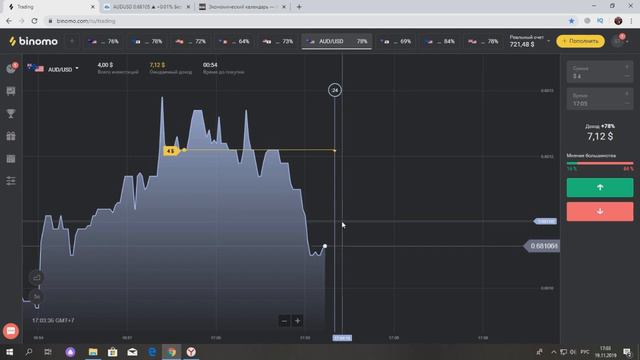The height and width of the screenshot is (360, 640).
Task: Click the yellow deposit button
Action: coord(580,41)
